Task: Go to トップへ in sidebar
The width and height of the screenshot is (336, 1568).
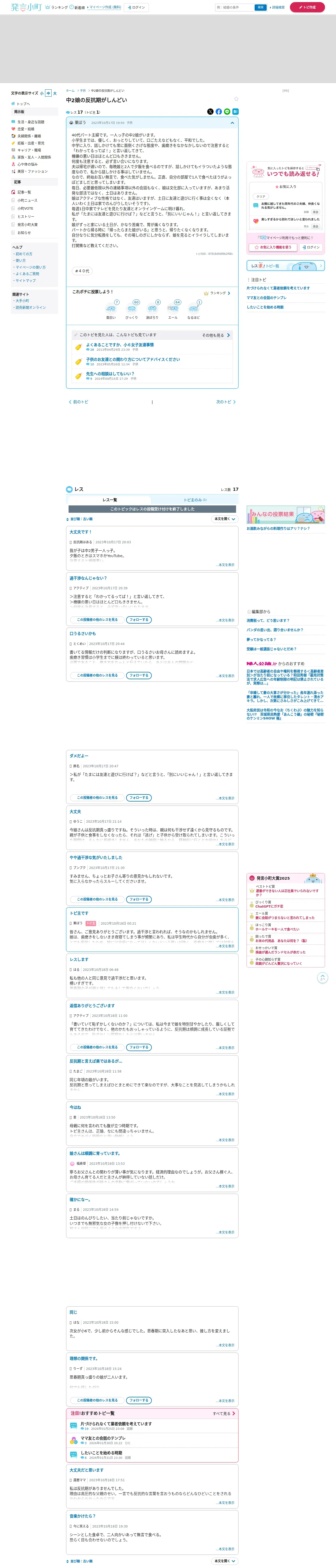Action: (x=21, y=103)
